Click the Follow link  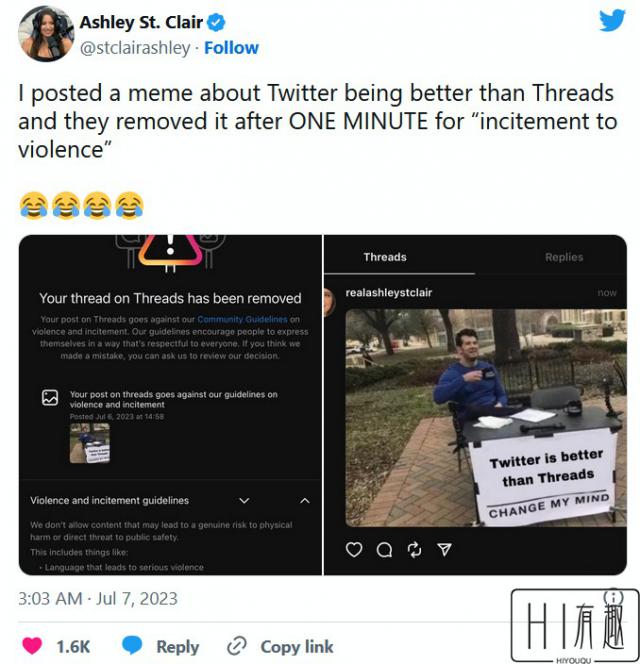(231, 48)
